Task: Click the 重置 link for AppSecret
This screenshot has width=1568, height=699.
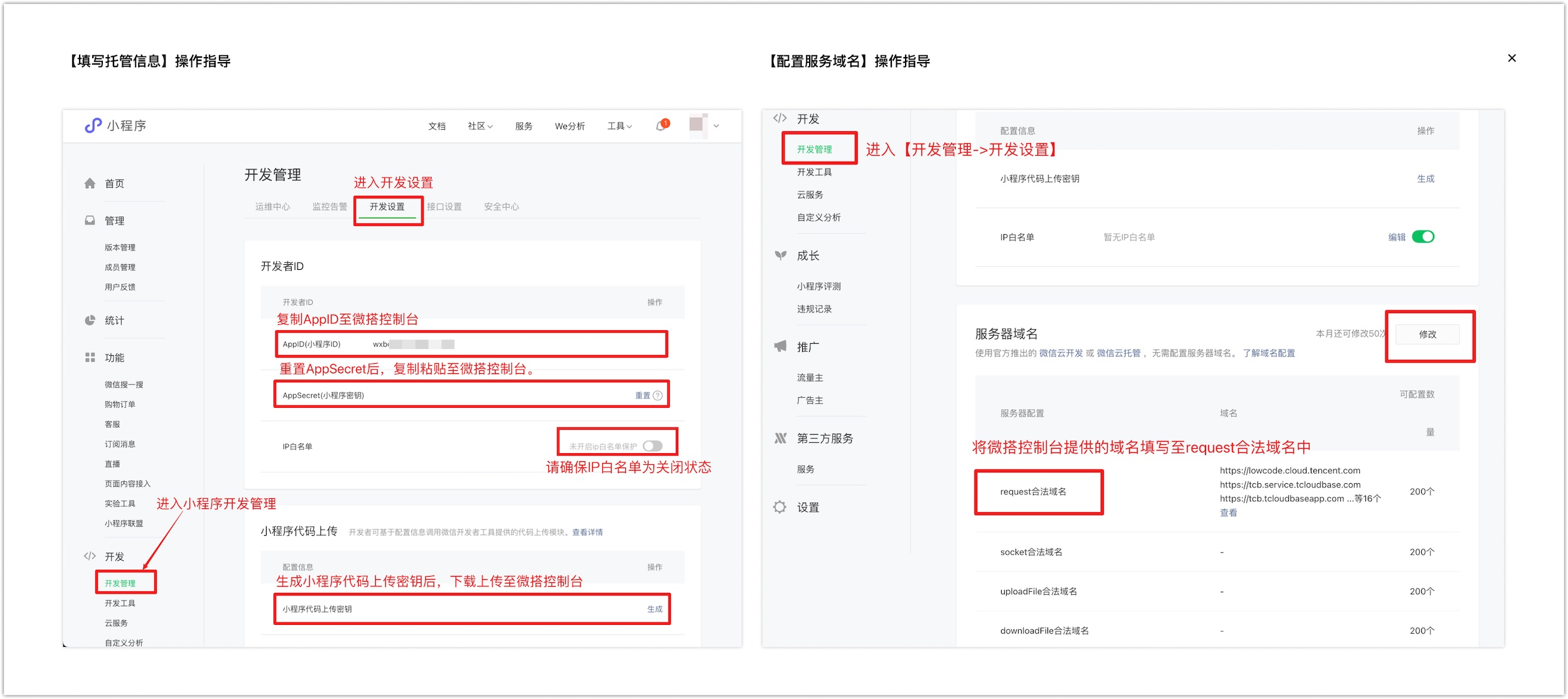Action: coord(642,395)
